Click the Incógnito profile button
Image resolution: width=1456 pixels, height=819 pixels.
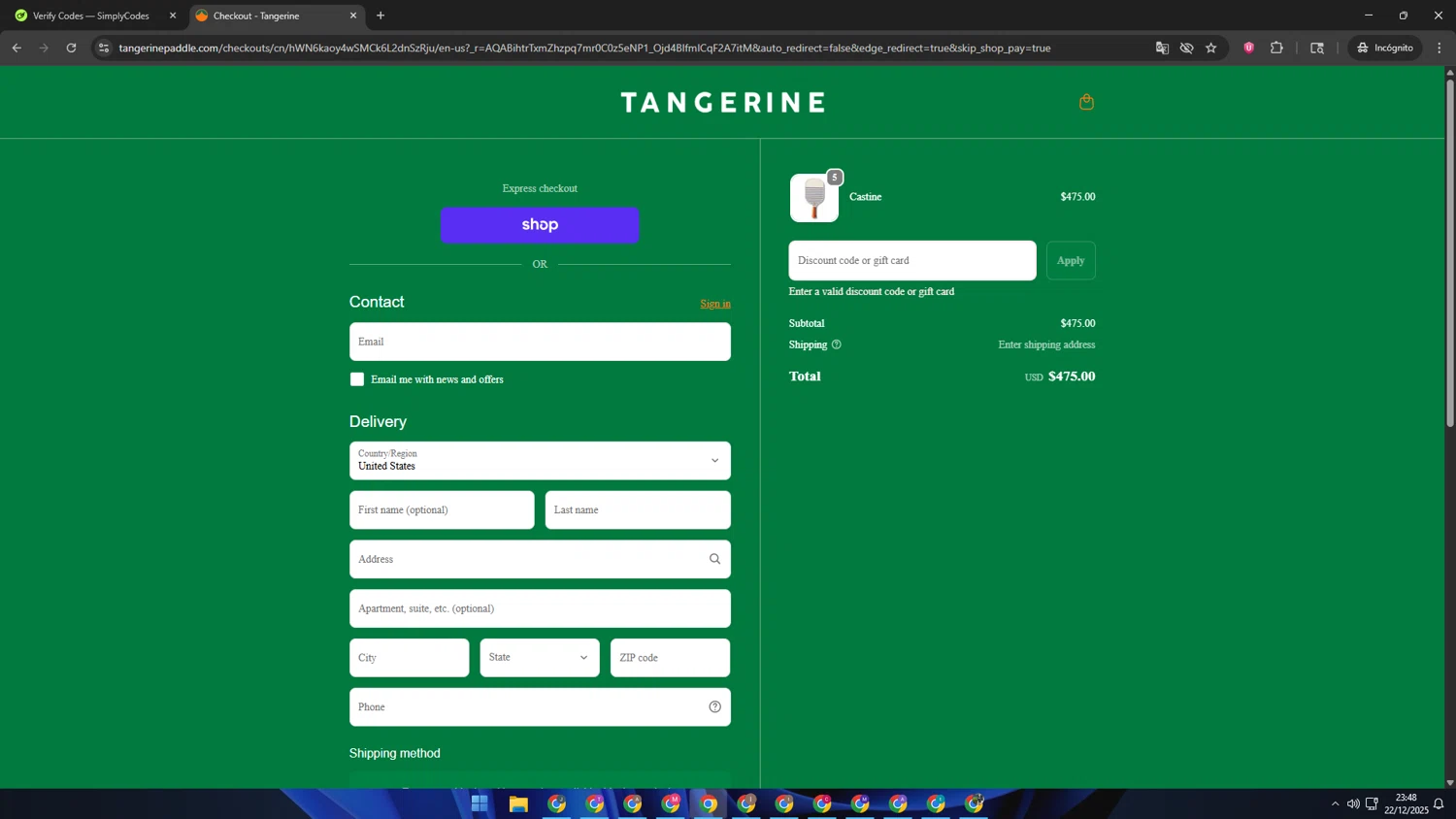tap(1385, 48)
